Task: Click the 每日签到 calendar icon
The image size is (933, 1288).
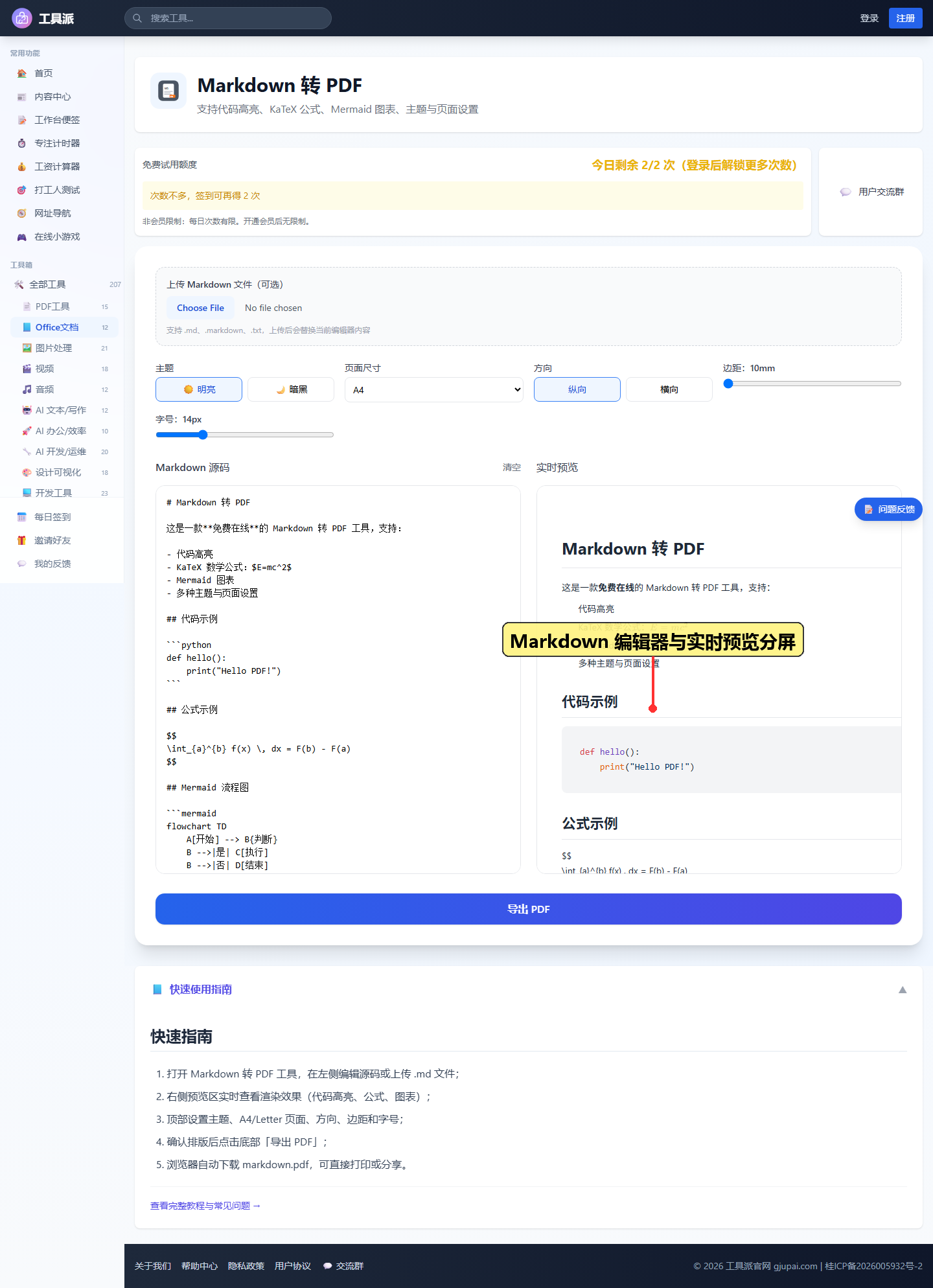Action: 22,517
